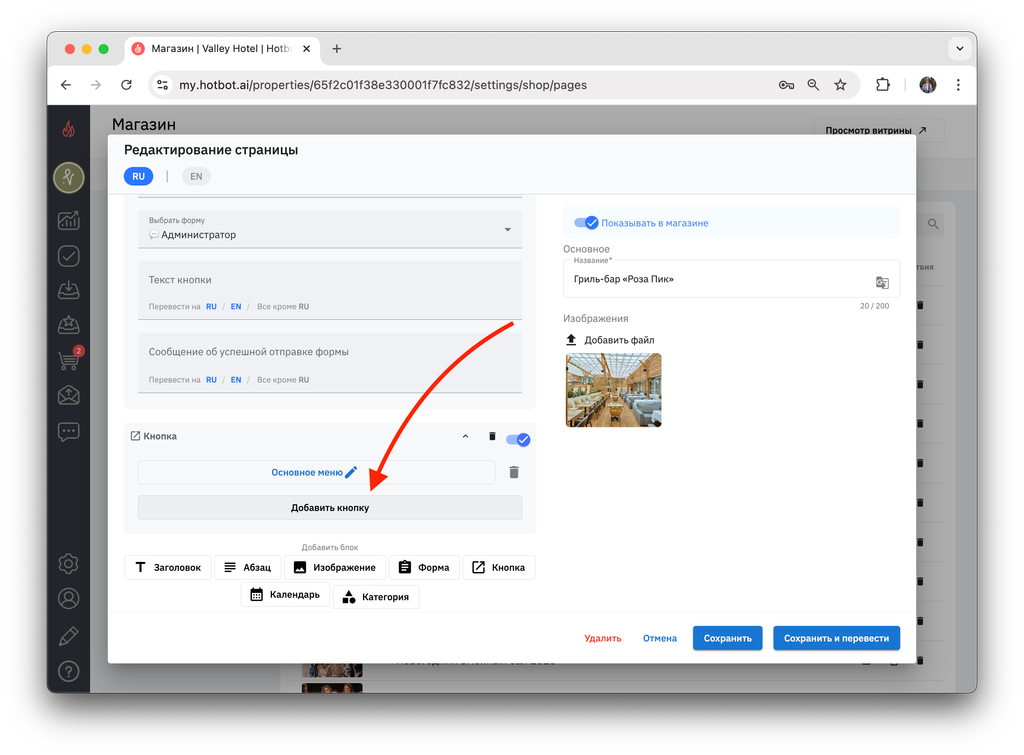
Task: Open the Выбрать форму Администратор dropdown
Action: [330, 229]
